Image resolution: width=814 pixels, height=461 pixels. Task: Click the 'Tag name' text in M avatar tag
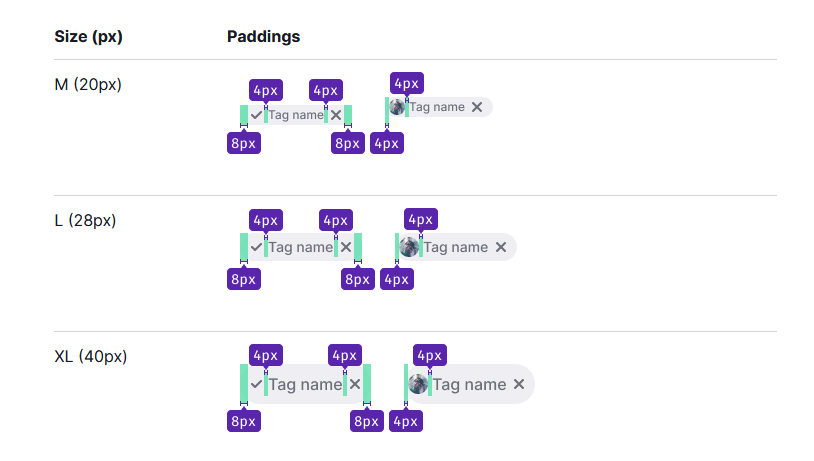[x=437, y=107]
